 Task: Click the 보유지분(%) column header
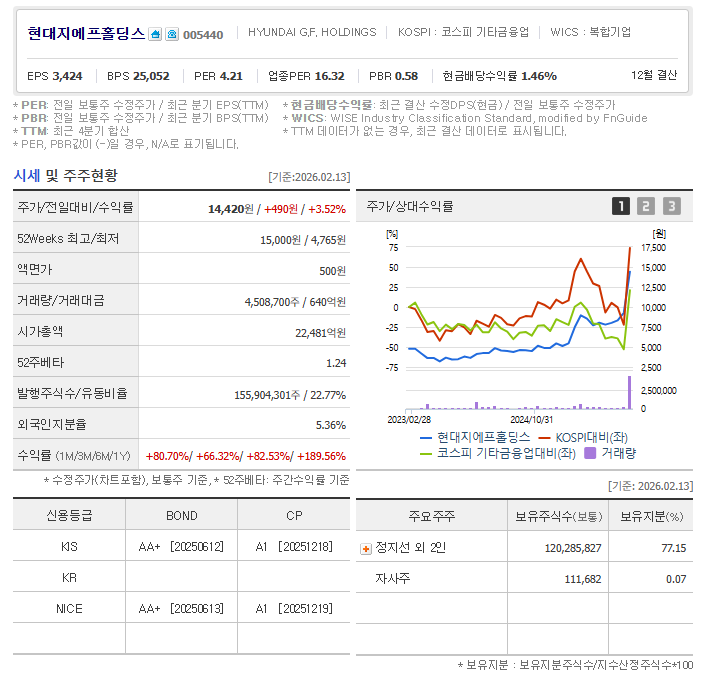[x=651, y=517]
